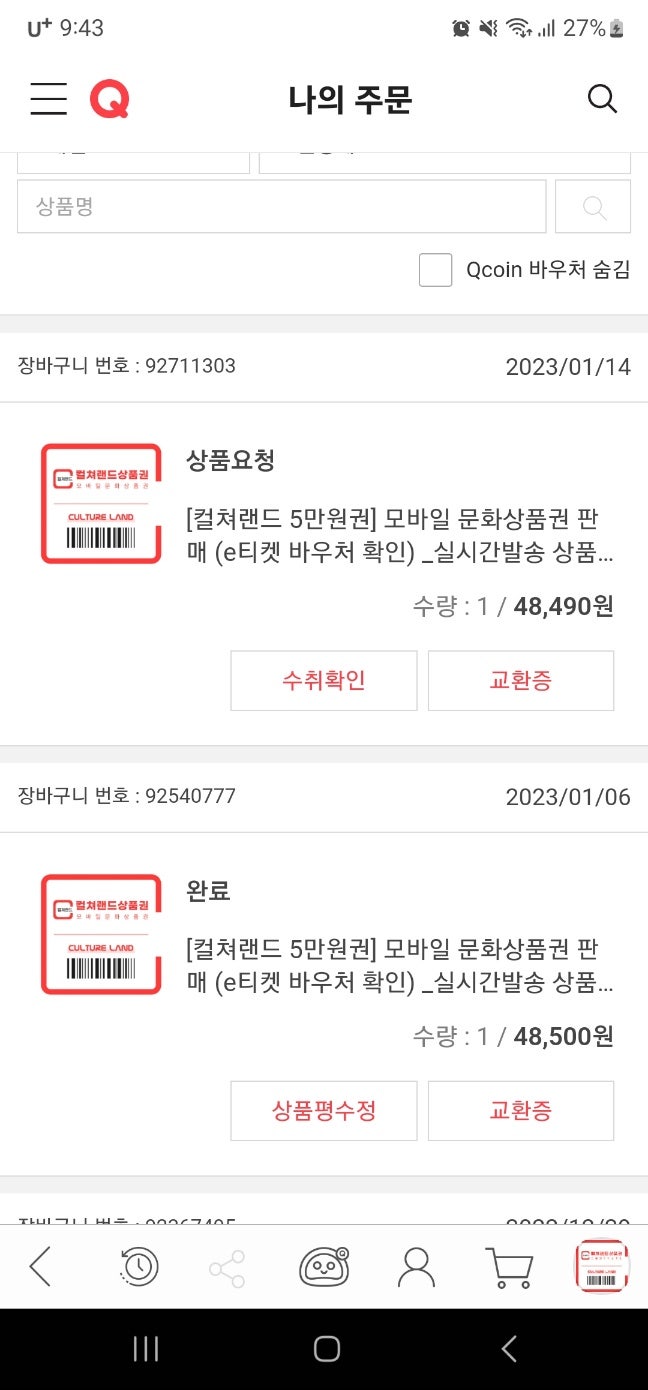Tap the 수취확인 button
Viewport: 648px width, 1390px height.
323,680
